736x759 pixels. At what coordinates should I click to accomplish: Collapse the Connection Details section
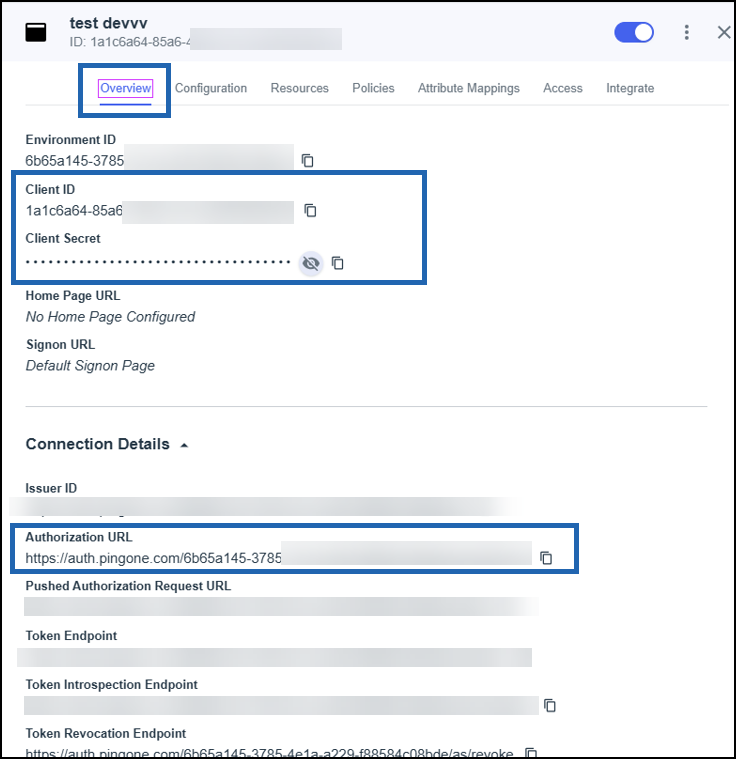click(184, 445)
